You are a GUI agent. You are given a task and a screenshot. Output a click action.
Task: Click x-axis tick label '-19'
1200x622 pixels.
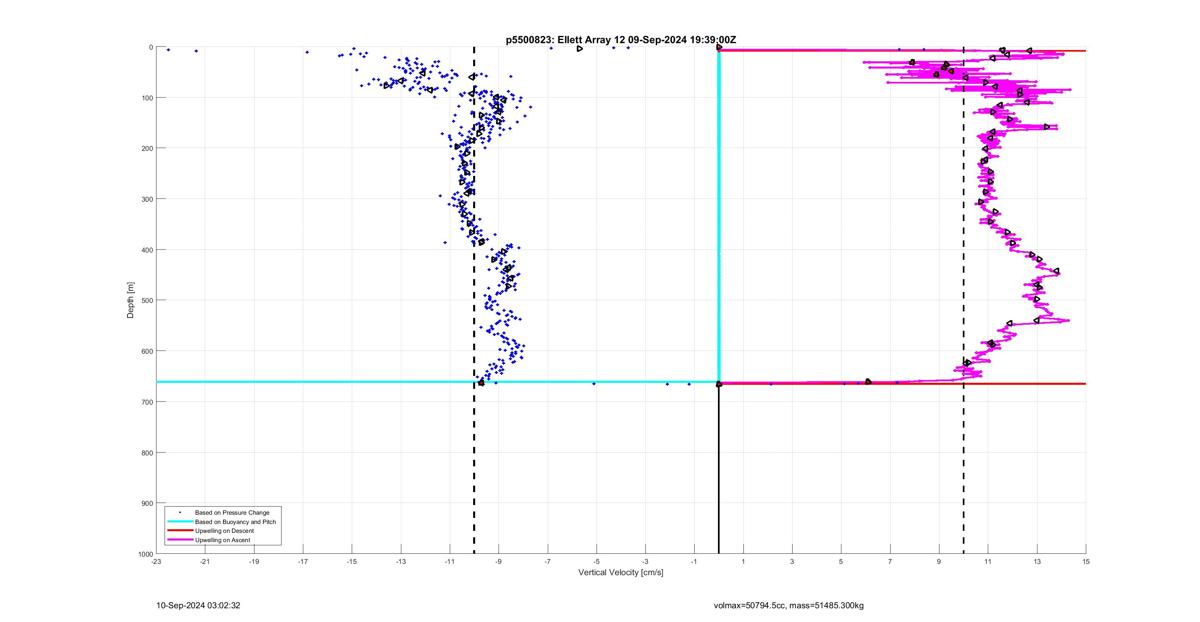[254, 561]
